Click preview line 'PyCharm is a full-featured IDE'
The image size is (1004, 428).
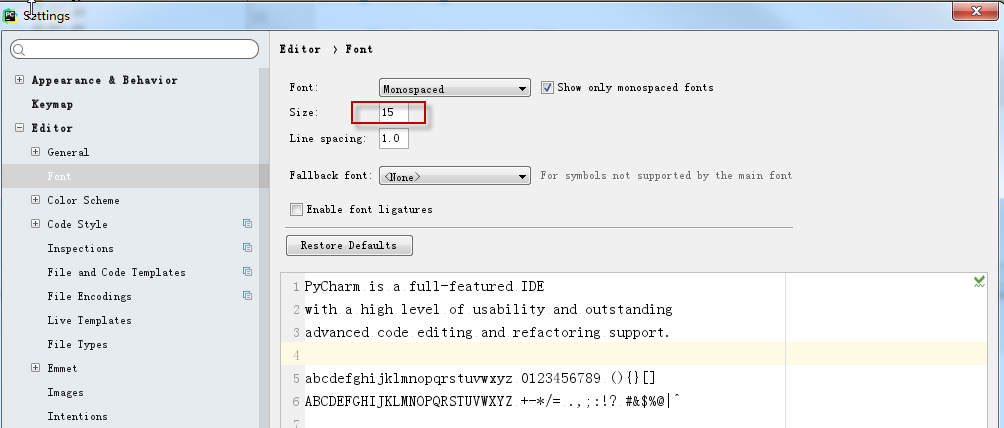(x=425, y=286)
